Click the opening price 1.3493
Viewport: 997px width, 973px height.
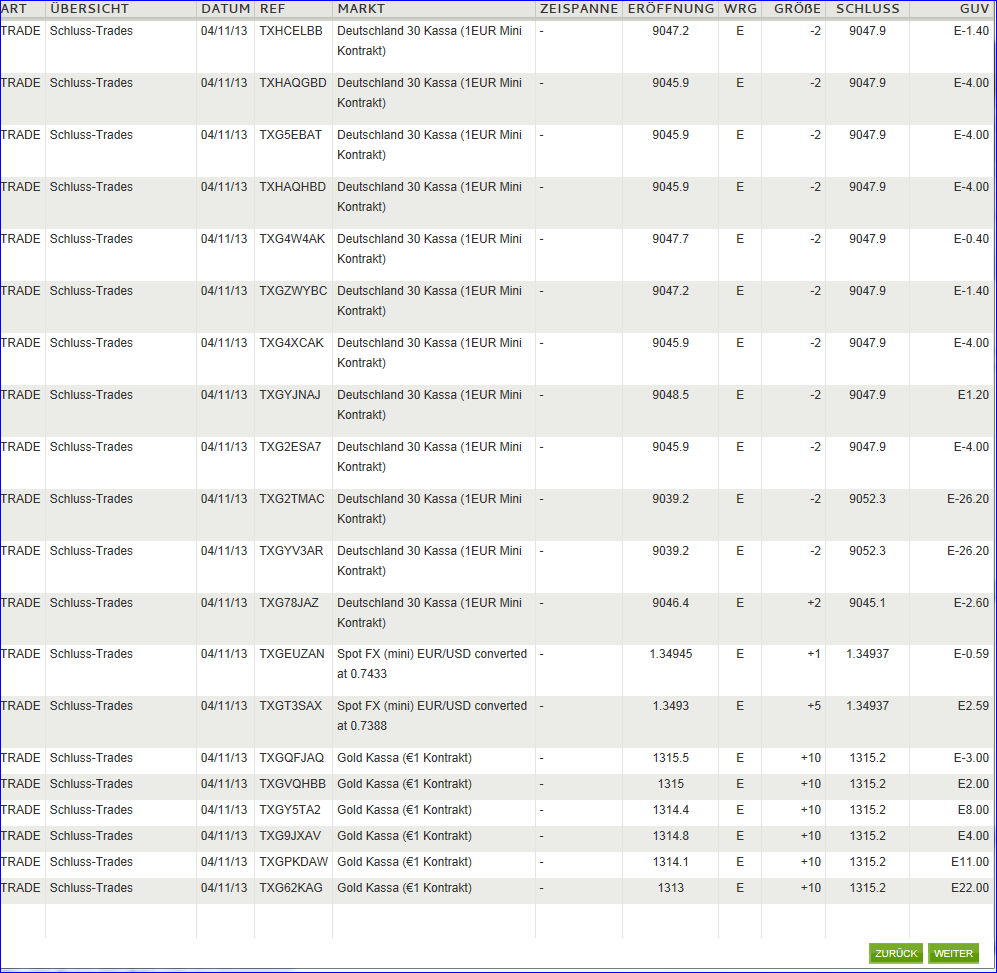(x=670, y=706)
